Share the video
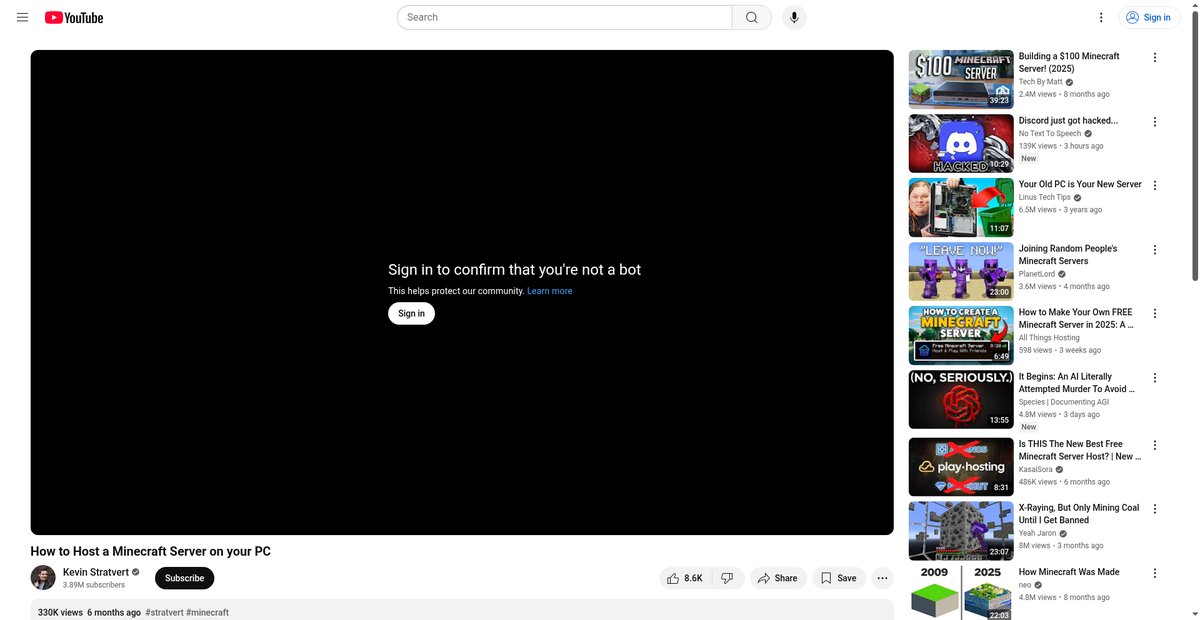 tap(778, 578)
